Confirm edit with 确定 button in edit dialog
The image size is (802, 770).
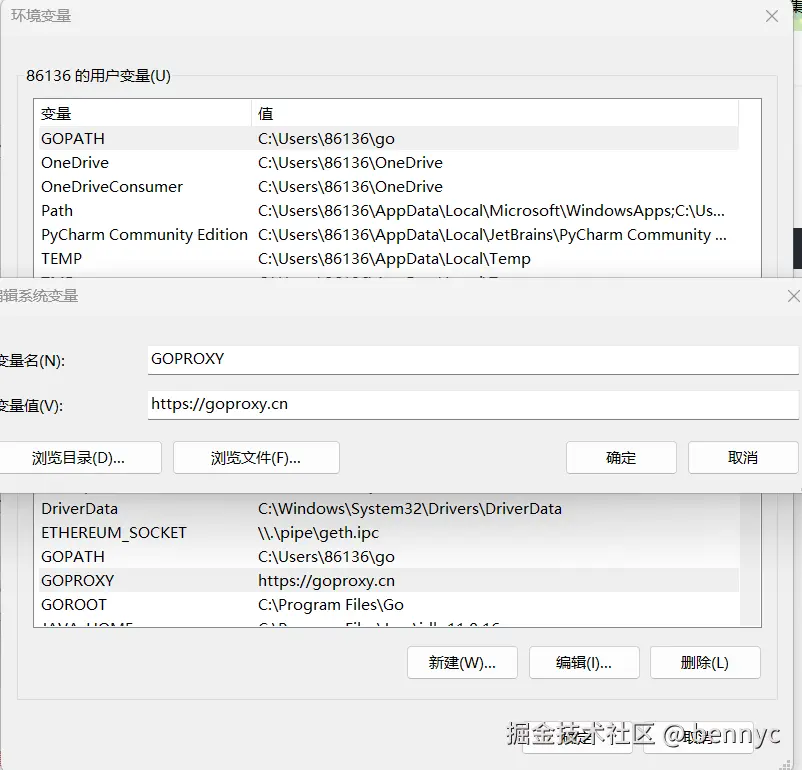click(621, 458)
